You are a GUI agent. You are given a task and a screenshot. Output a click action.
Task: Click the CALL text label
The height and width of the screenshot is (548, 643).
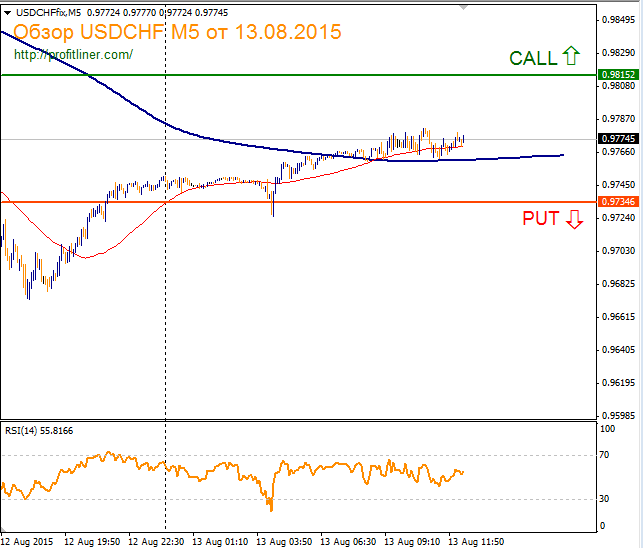point(533,58)
